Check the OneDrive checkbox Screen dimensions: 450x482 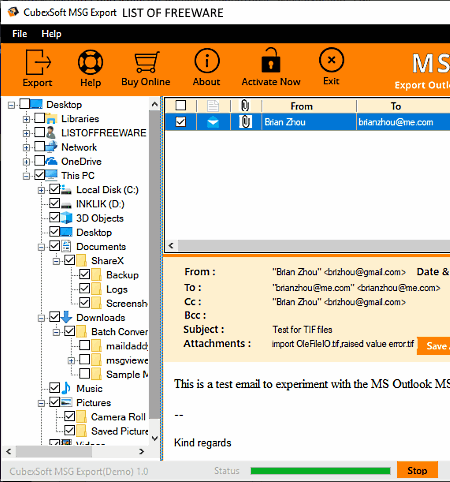point(40,161)
